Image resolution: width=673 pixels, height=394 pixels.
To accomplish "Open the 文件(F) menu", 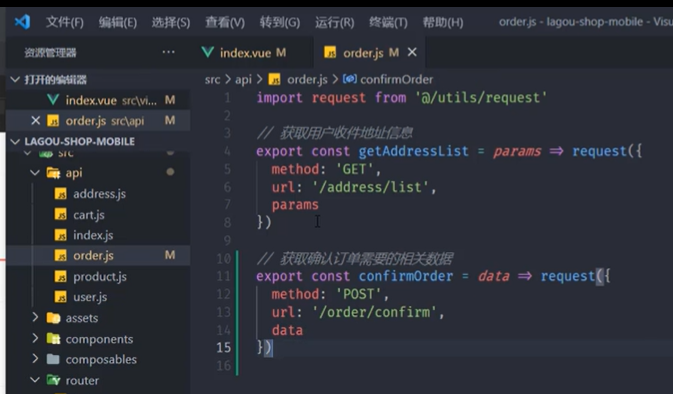I will (x=64, y=22).
